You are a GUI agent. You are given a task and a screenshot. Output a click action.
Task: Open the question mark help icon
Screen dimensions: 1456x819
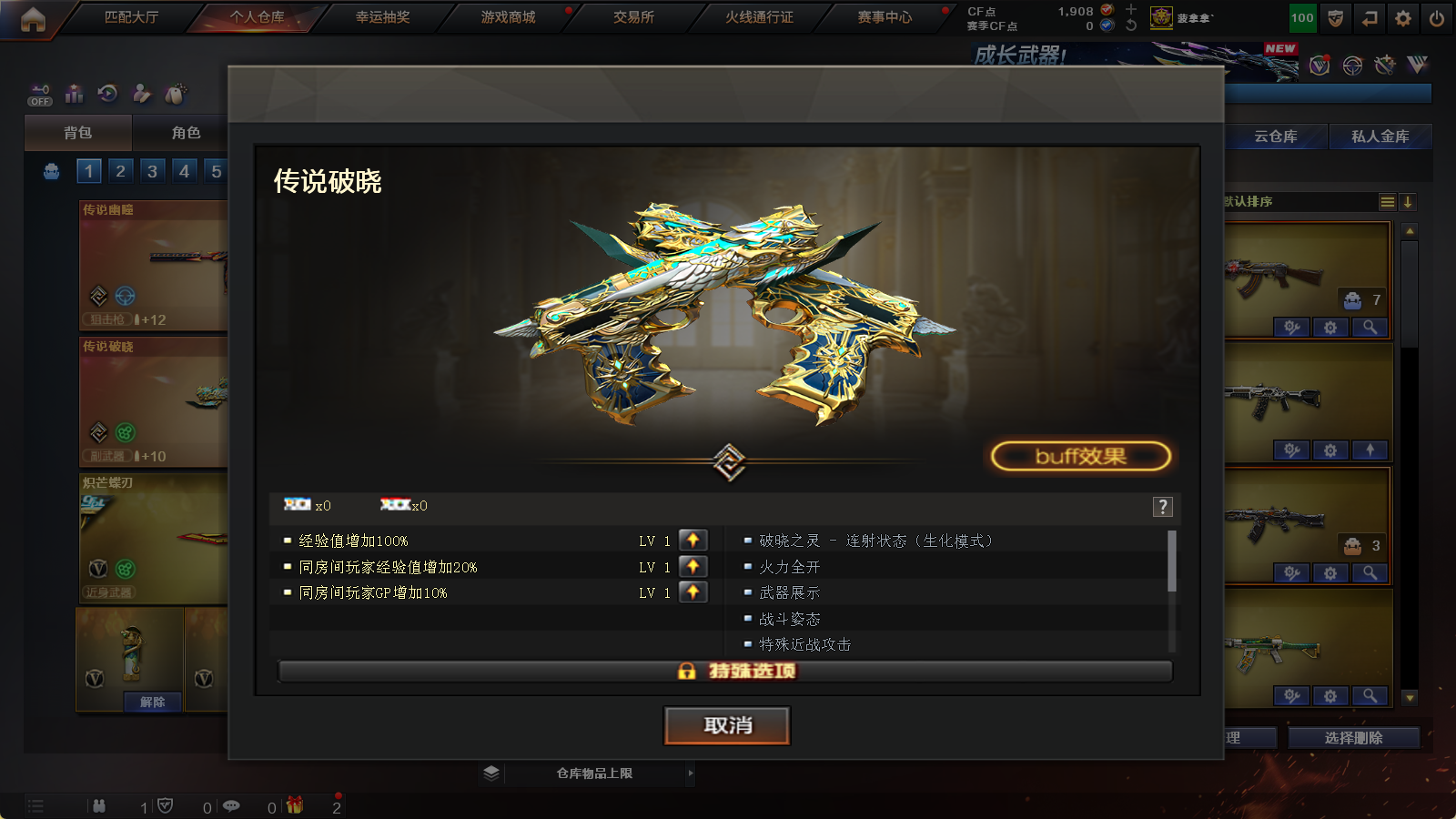coord(1163,507)
